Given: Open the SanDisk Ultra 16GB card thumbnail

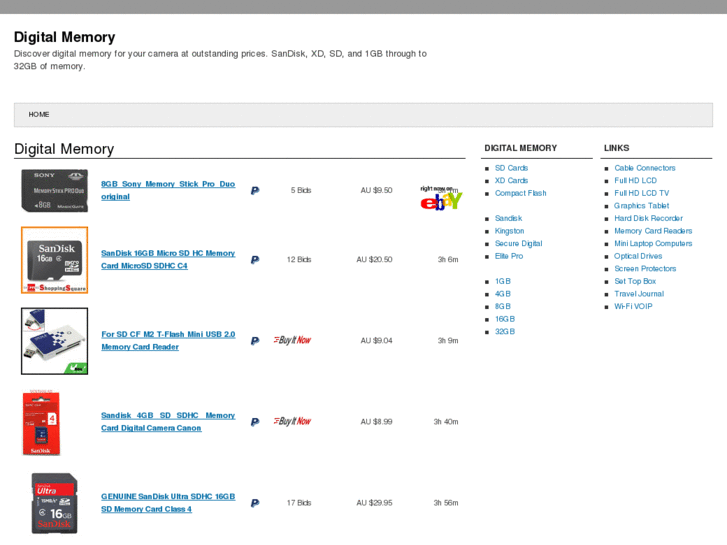Looking at the screenshot, I should click(x=54, y=503).
